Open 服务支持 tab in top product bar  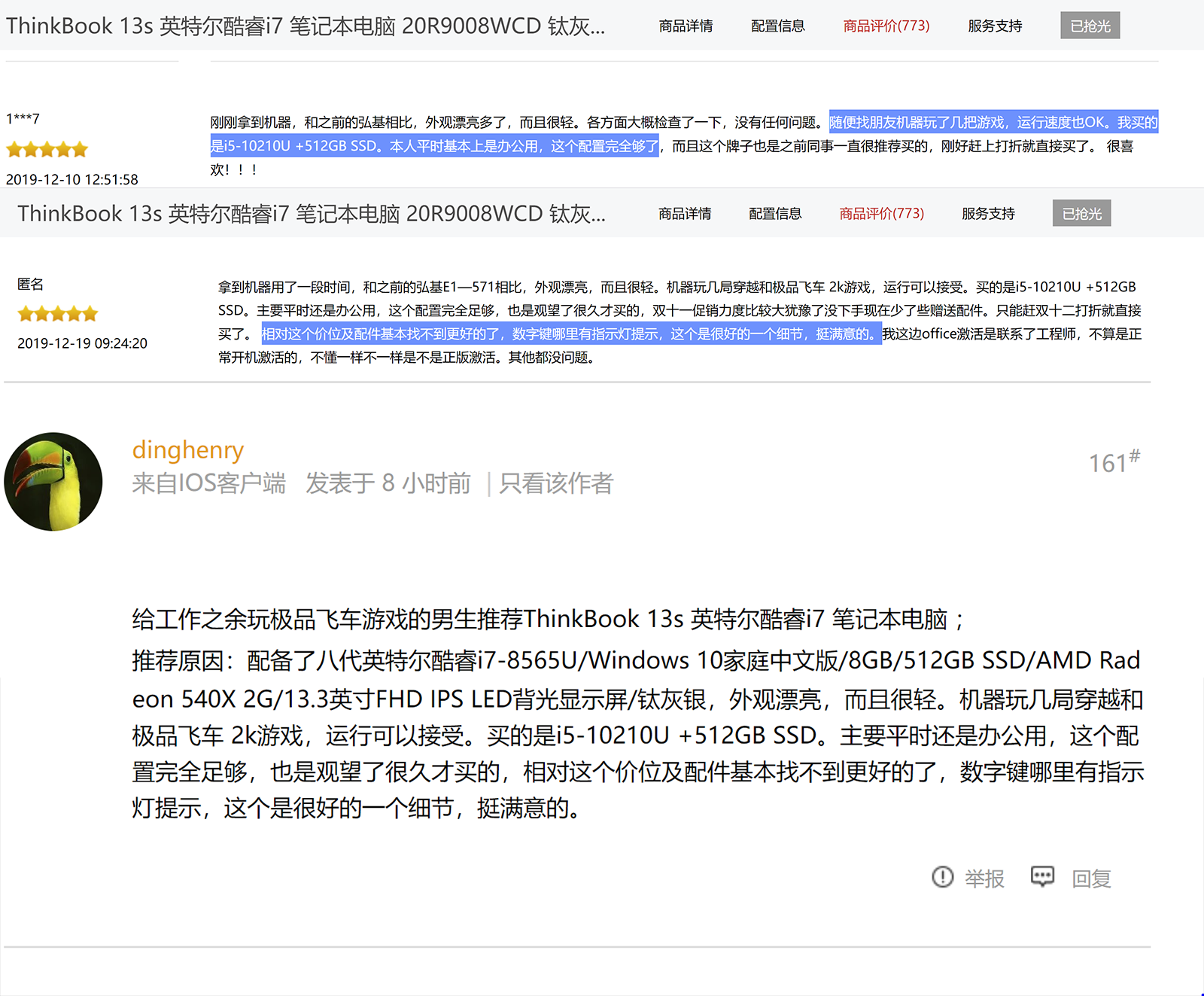click(x=995, y=26)
